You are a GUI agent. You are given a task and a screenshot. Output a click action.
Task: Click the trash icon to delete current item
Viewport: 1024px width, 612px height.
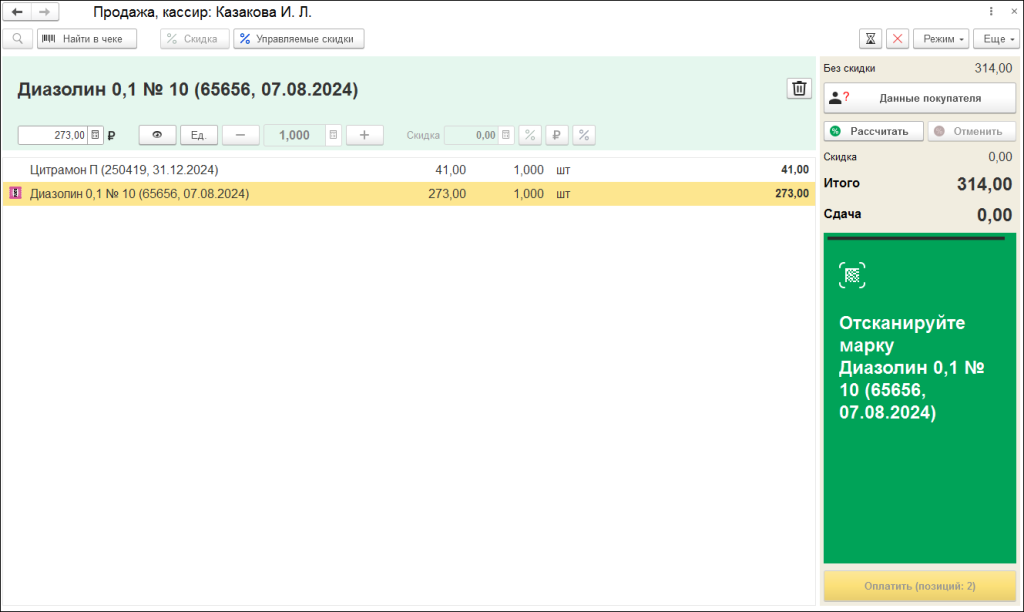coord(799,89)
